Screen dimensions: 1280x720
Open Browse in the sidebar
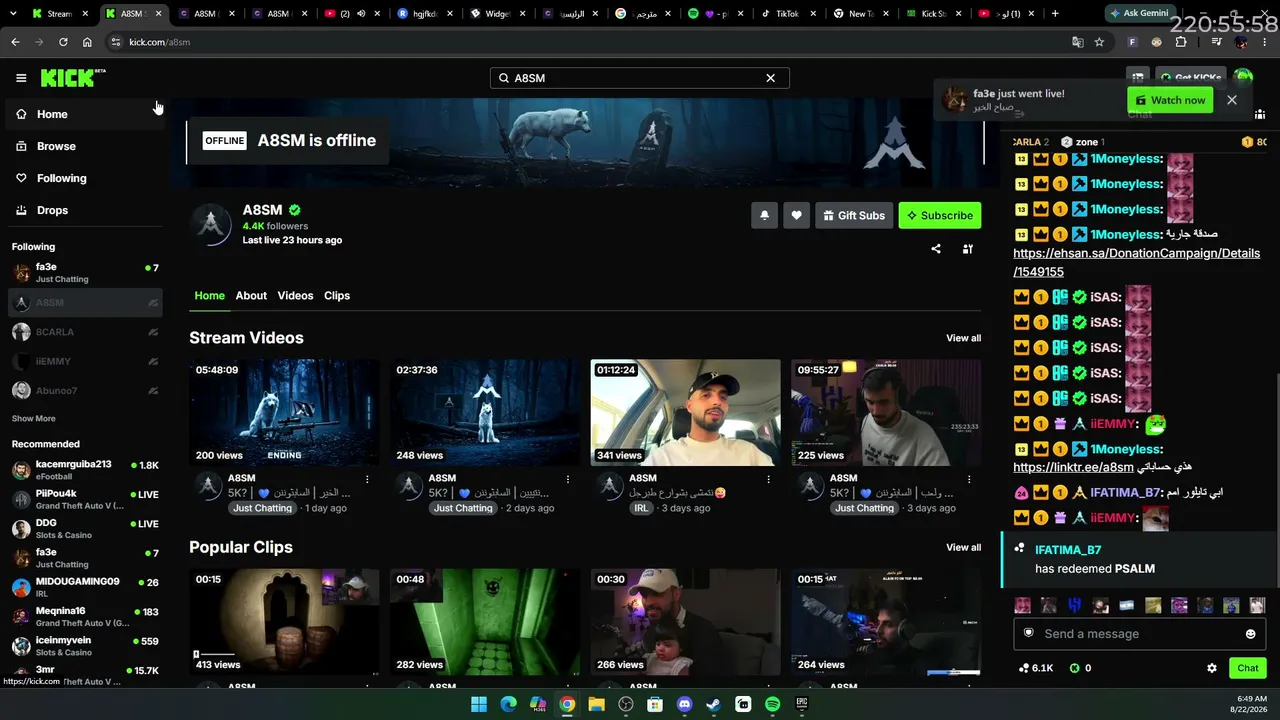tap(84, 146)
